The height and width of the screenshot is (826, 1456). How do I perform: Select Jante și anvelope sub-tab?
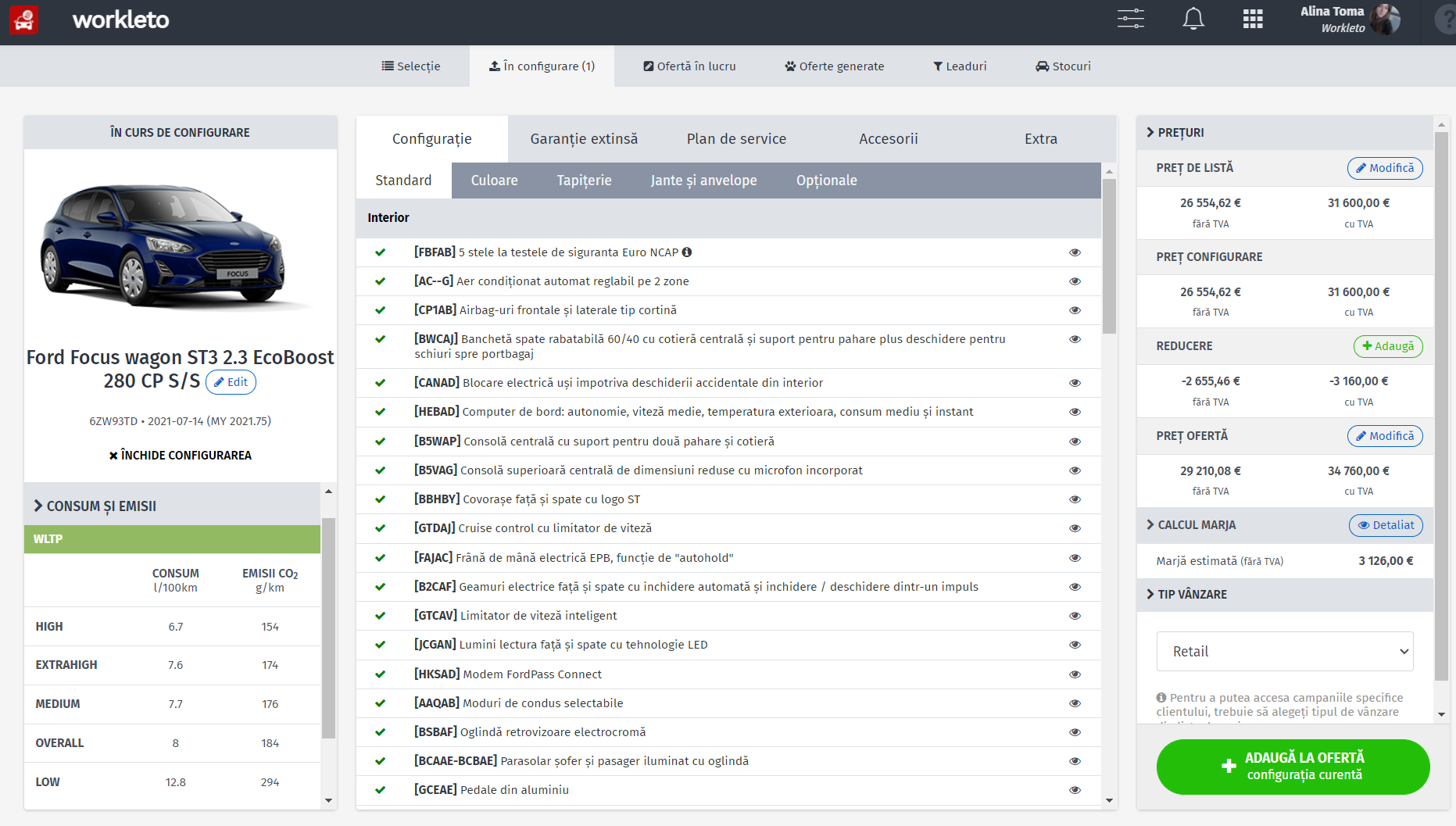[x=703, y=181]
